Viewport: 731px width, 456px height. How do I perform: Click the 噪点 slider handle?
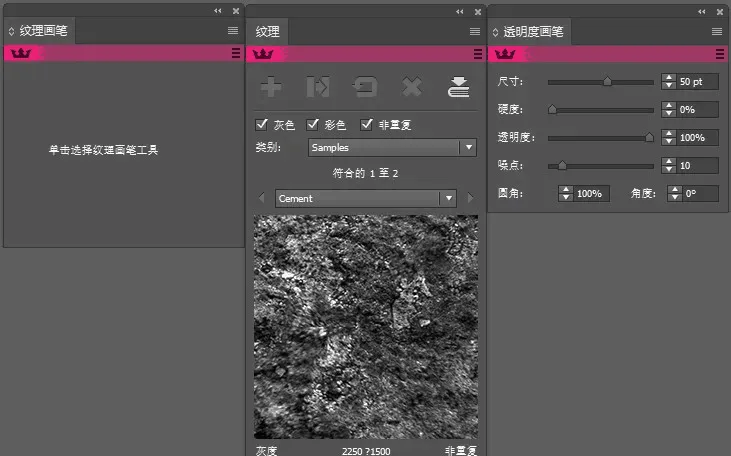(x=562, y=166)
